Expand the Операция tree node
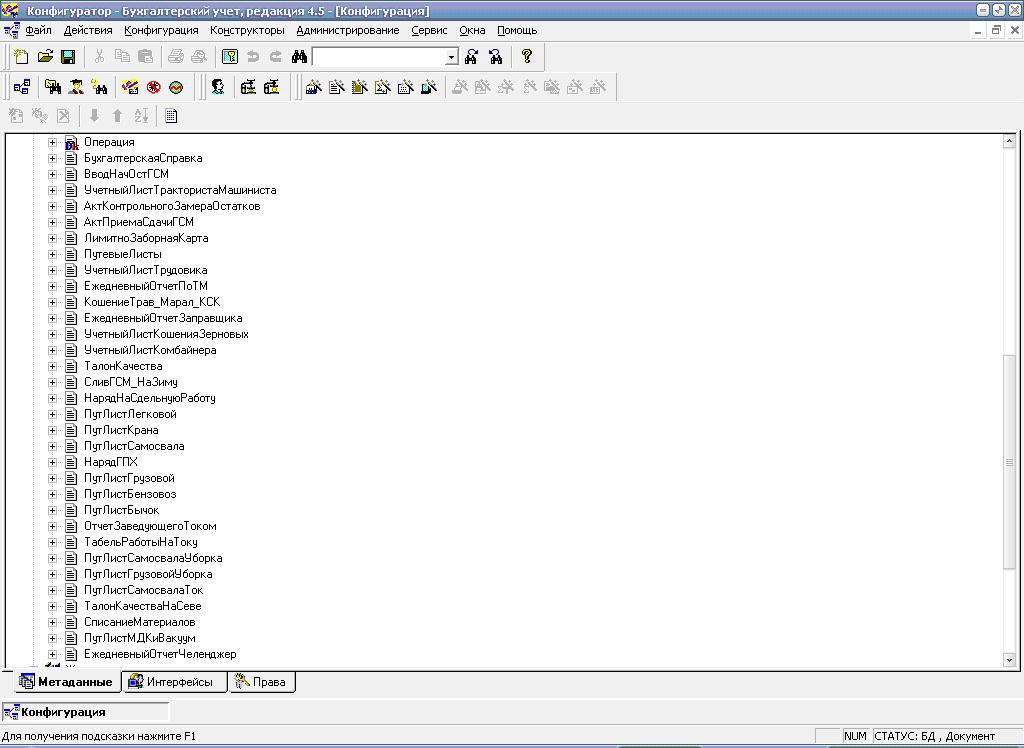The height and width of the screenshot is (748, 1024). click(52, 142)
